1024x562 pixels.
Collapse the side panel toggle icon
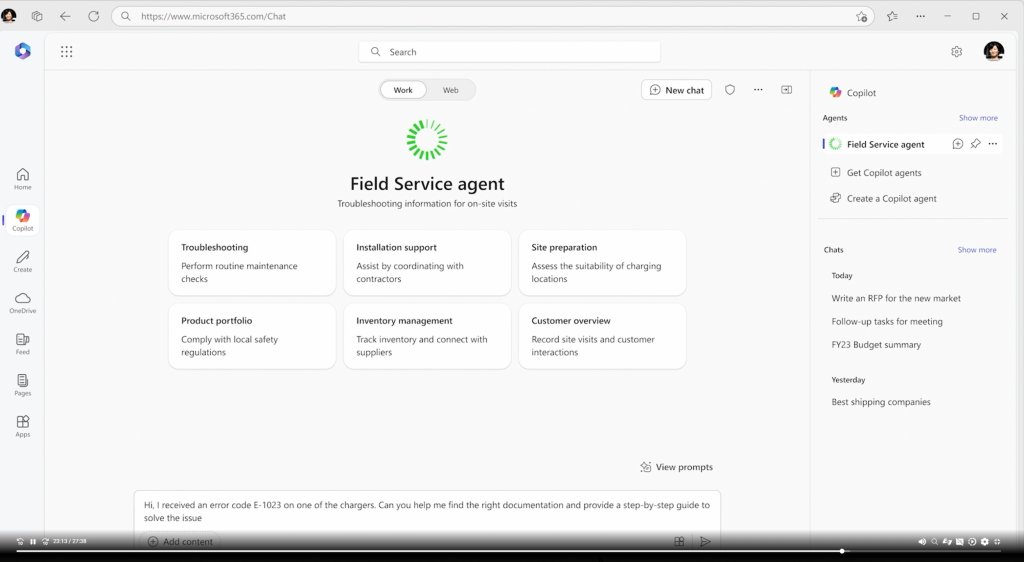tap(787, 90)
